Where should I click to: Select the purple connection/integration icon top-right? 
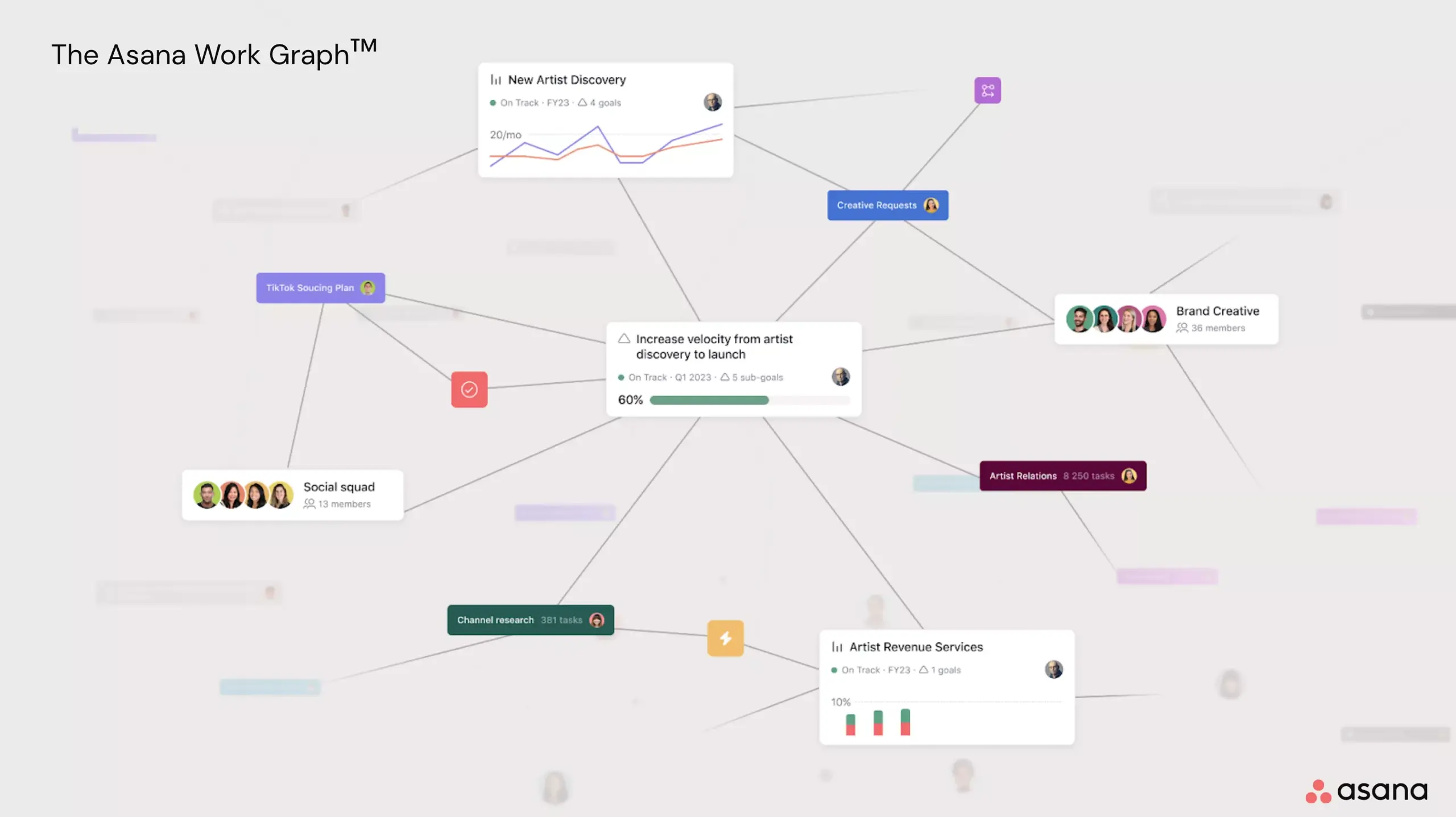point(988,90)
